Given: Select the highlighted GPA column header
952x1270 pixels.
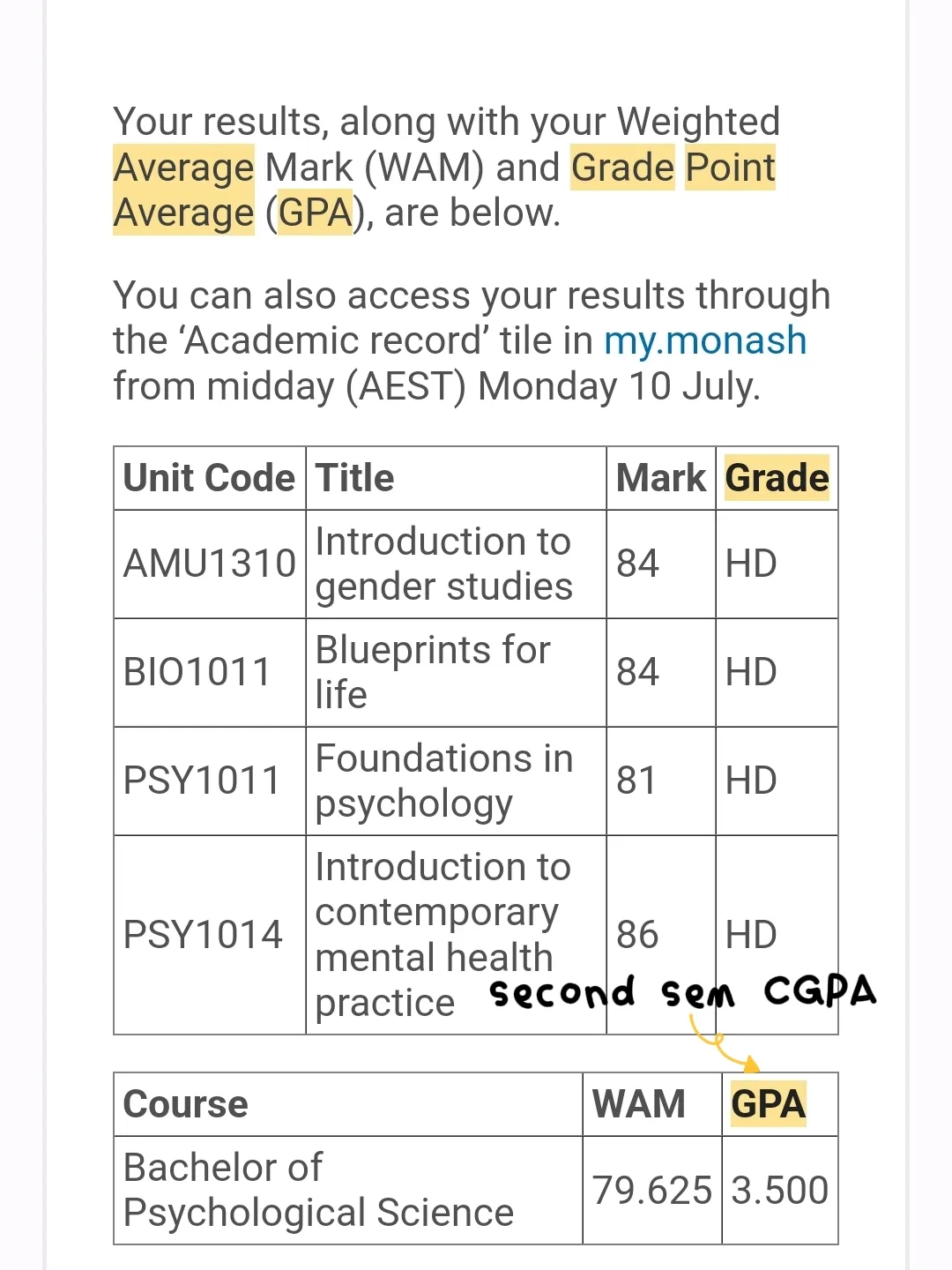Looking at the screenshot, I should point(769,1104).
